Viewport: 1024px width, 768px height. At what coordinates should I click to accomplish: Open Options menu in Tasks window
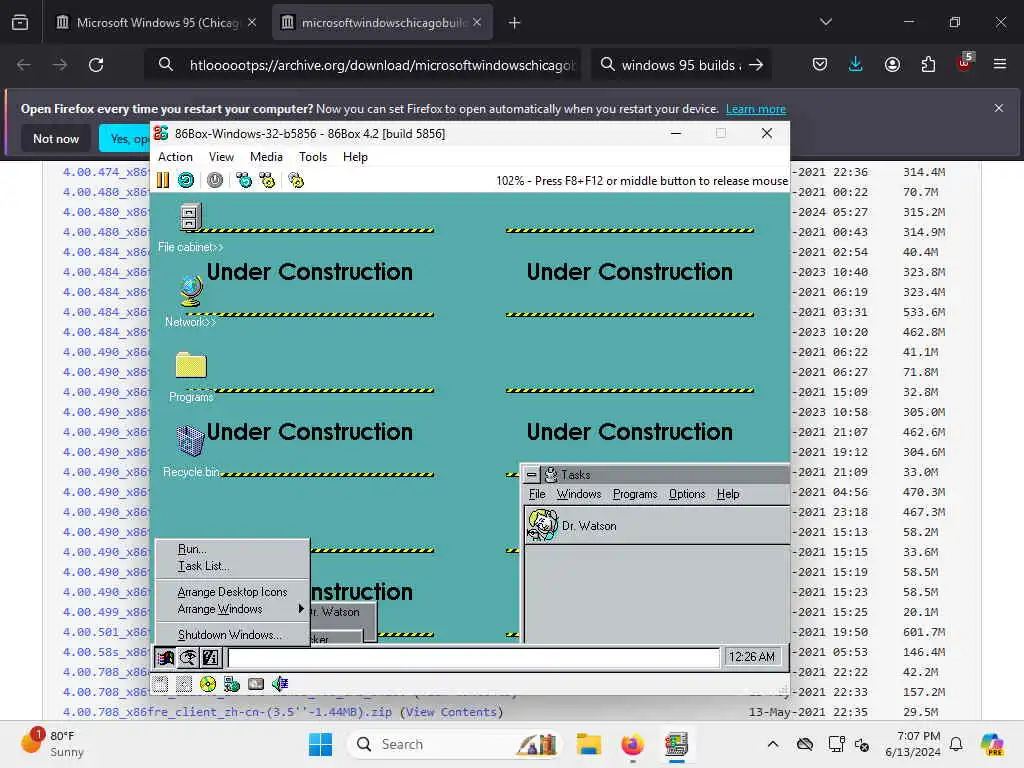pyautogui.click(x=687, y=494)
